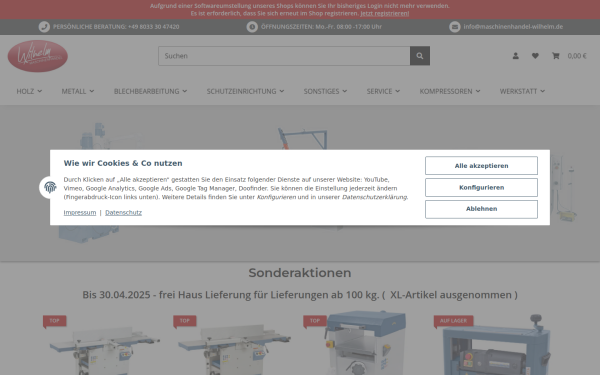
Task: Click the fingerprint cookie settings icon
Action: 50,188
